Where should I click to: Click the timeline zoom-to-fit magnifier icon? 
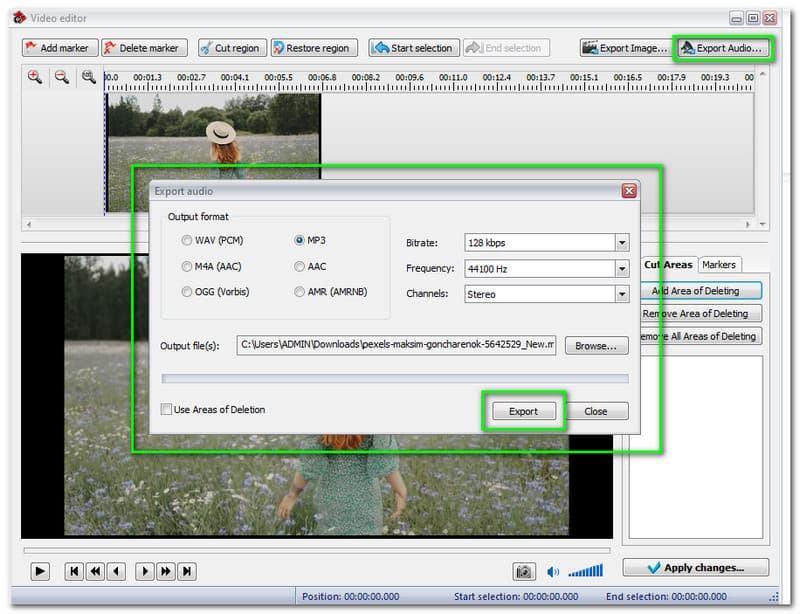point(89,78)
